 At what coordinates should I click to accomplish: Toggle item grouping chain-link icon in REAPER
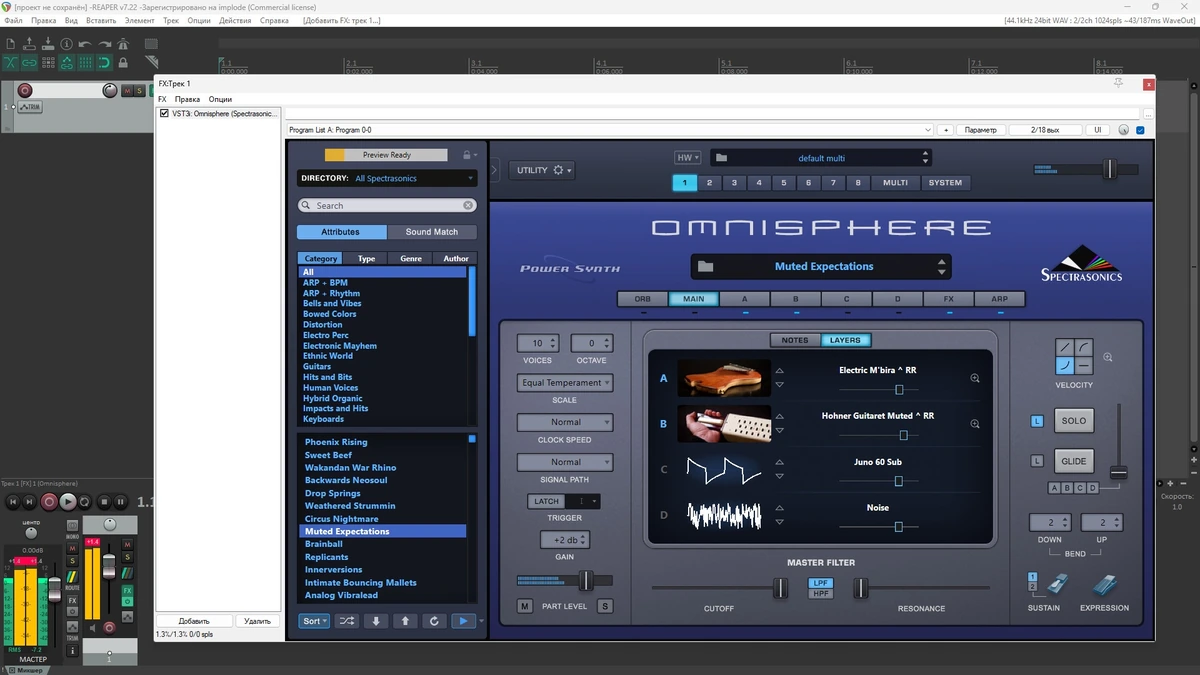pyautogui.click(x=29, y=62)
